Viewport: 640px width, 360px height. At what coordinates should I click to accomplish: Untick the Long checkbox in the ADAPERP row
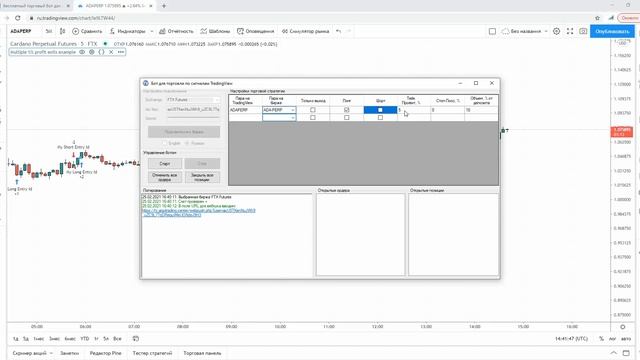pos(347,110)
